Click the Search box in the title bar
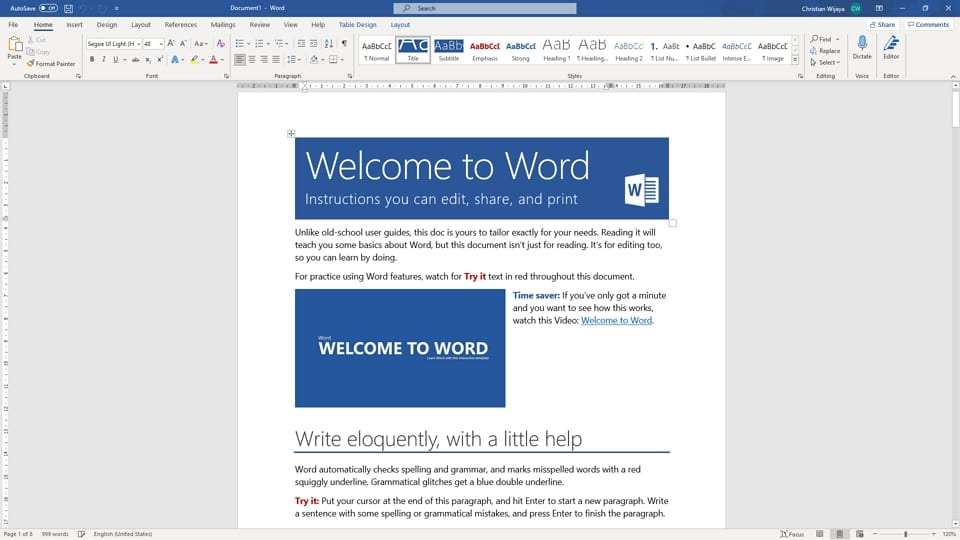This screenshot has height=540, width=960. point(493,8)
